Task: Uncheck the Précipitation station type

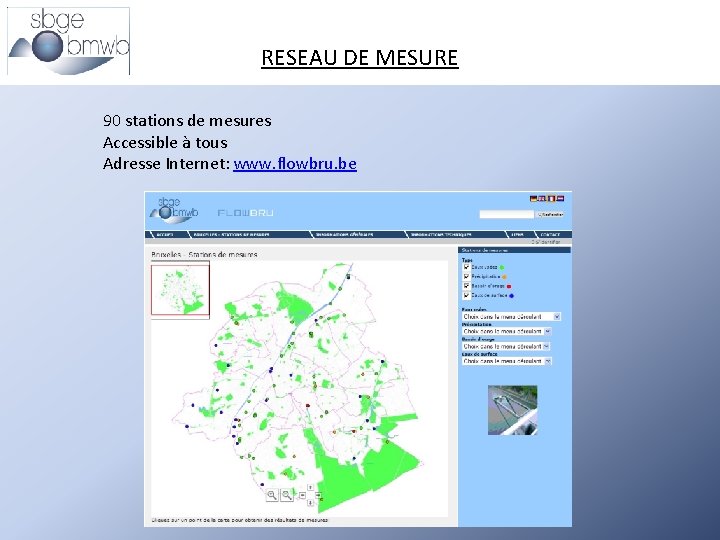Action: [466, 276]
